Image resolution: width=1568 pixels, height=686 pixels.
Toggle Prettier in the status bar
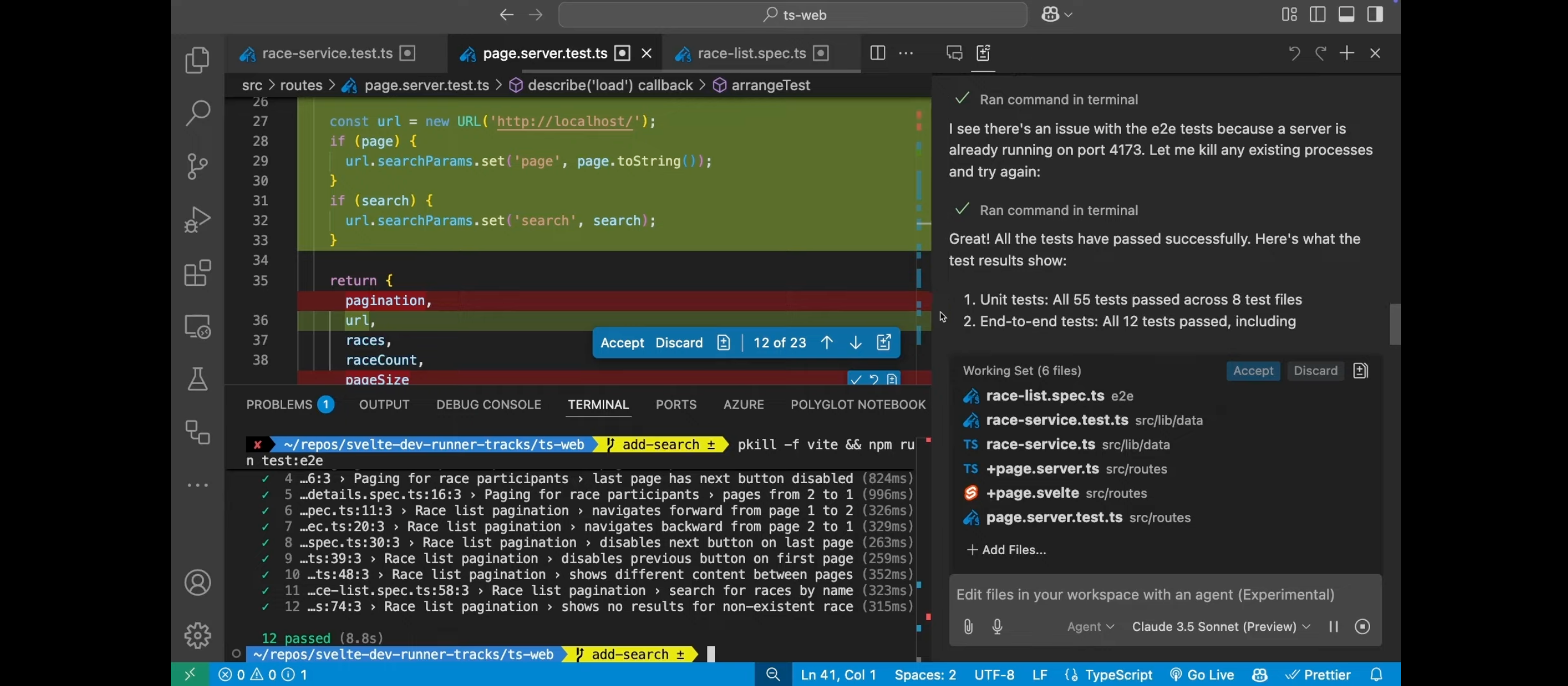(1318, 674)
